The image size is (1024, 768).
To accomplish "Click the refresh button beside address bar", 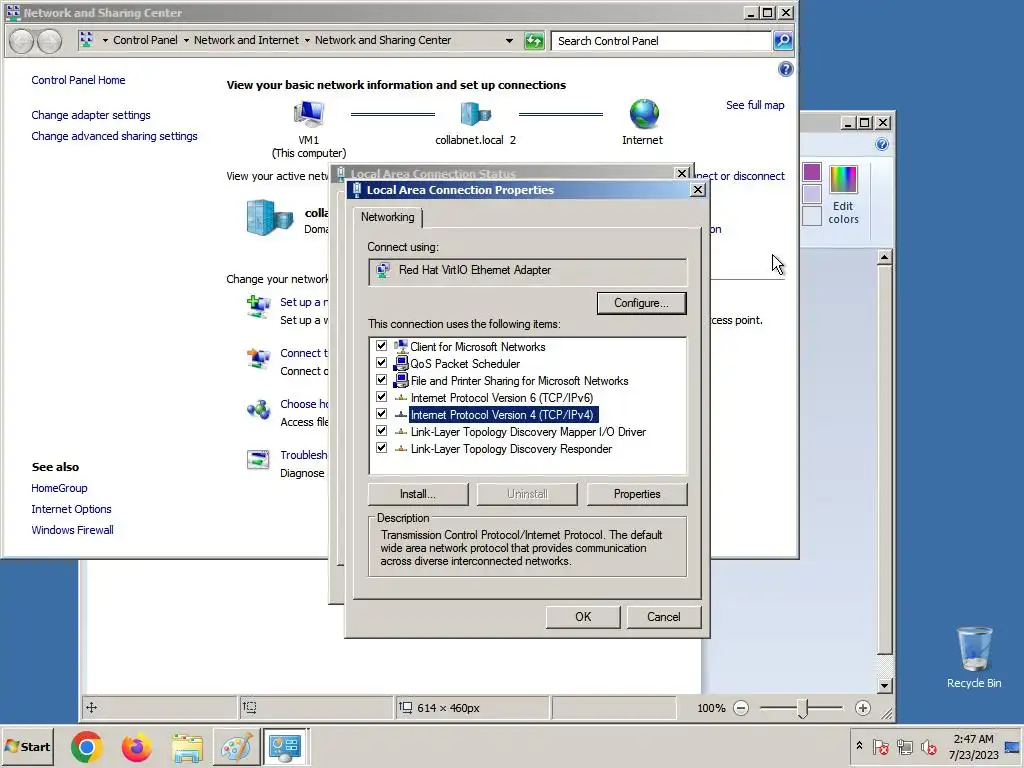I will (x=534, y=40).
